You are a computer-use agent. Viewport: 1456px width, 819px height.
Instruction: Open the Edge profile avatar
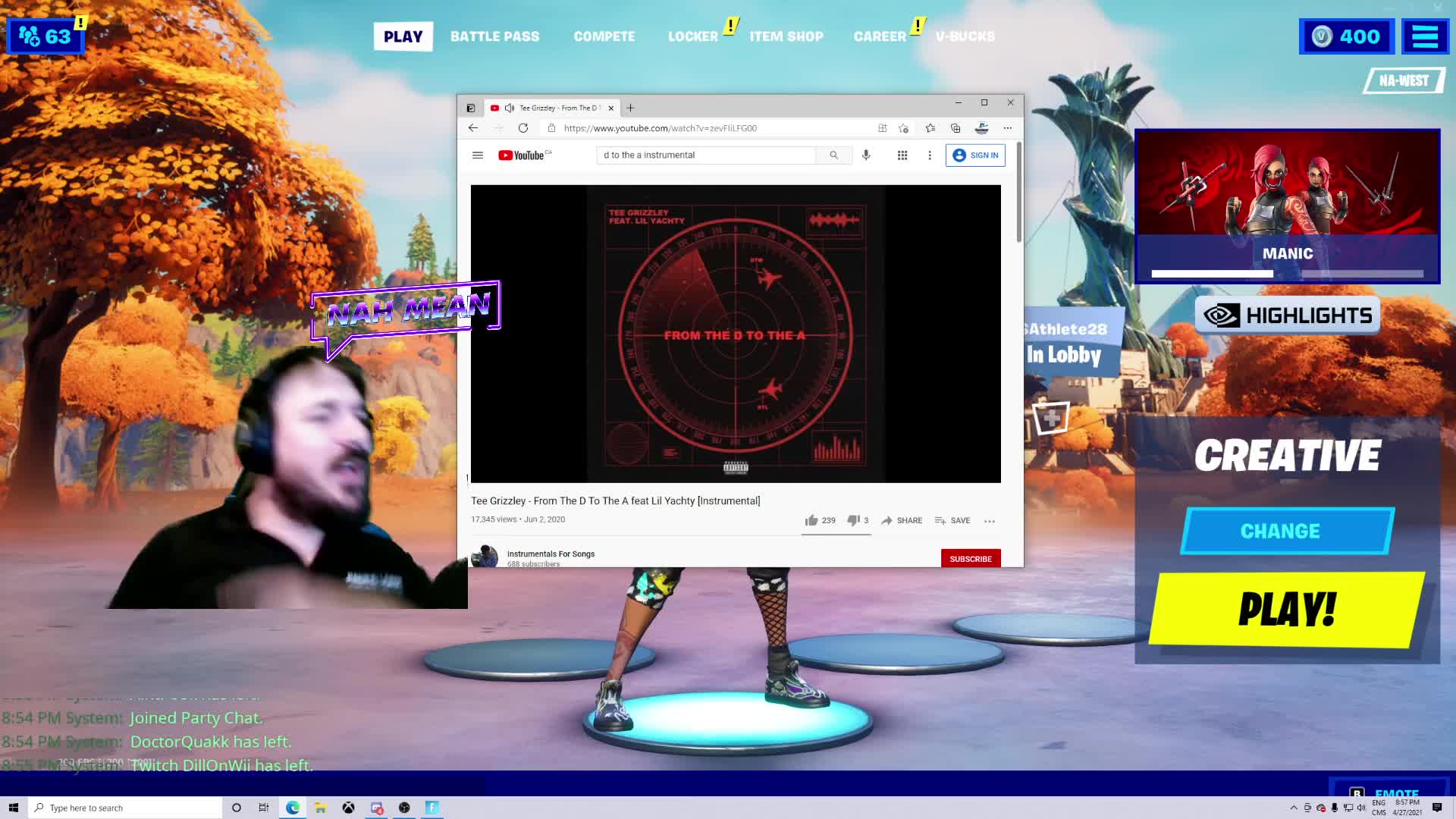(981, 128)
